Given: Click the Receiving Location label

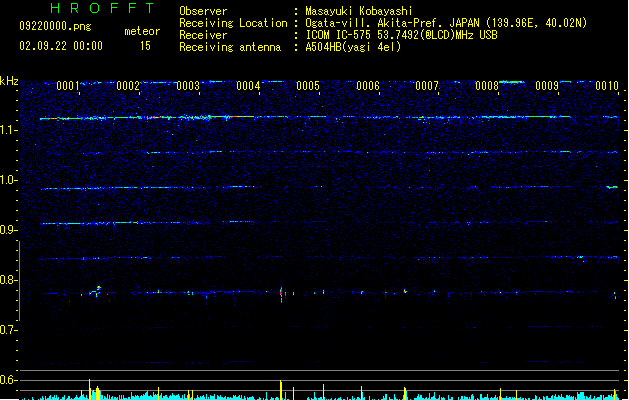Looking at the screenshot, I should 233,23.
